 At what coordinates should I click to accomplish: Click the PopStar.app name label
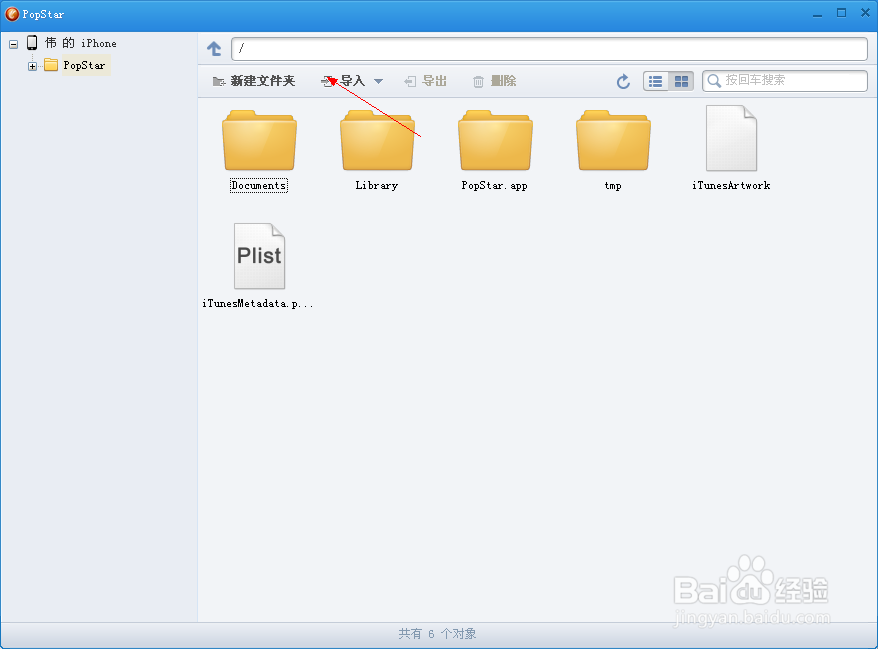[x=494, y=185]
